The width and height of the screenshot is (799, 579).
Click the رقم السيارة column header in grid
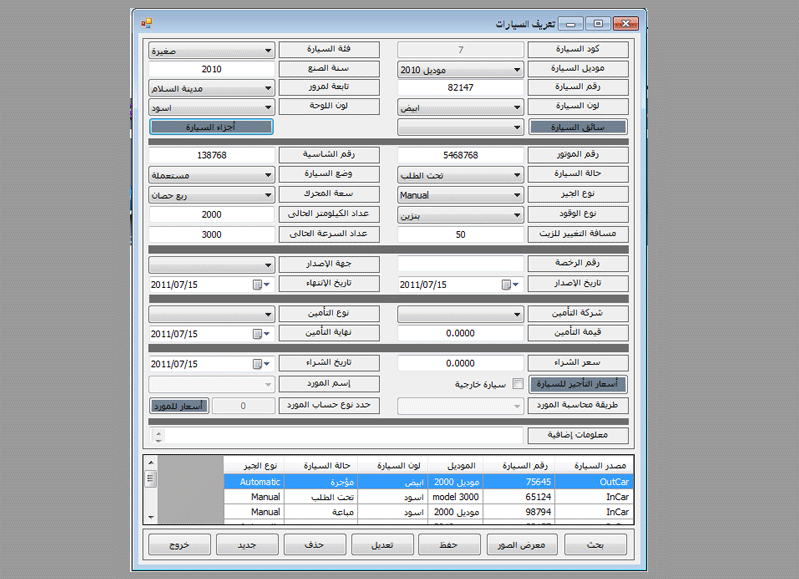[x=519, y=466]
